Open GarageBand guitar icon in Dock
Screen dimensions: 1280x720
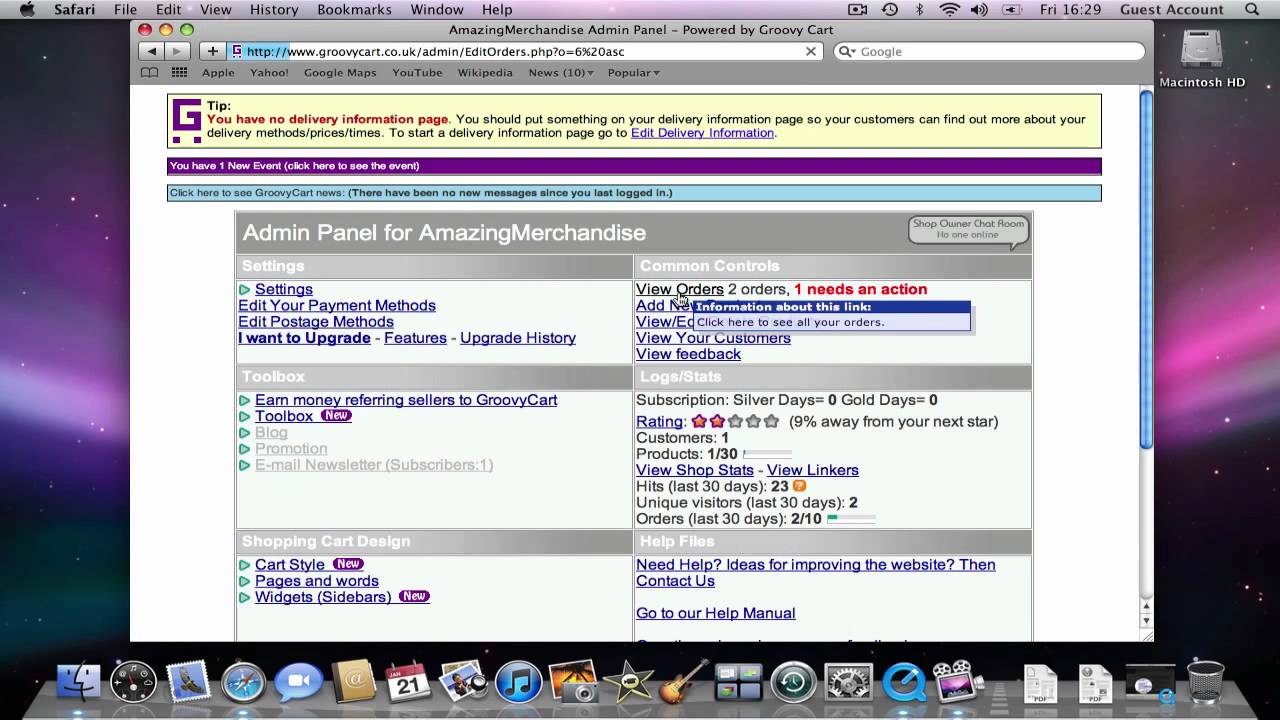(683, 682)
